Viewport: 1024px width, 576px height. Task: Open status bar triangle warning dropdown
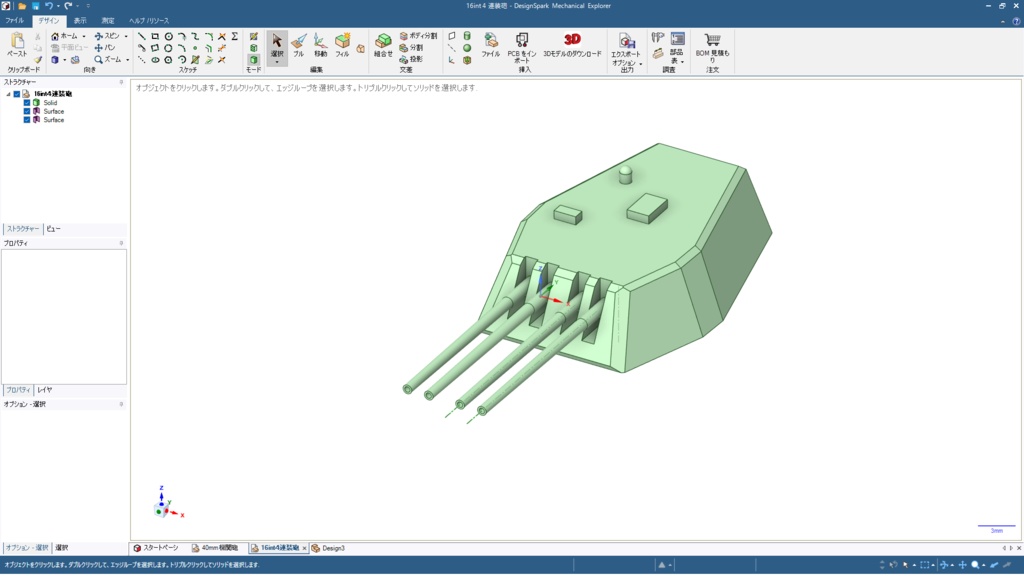pos(670,566)
